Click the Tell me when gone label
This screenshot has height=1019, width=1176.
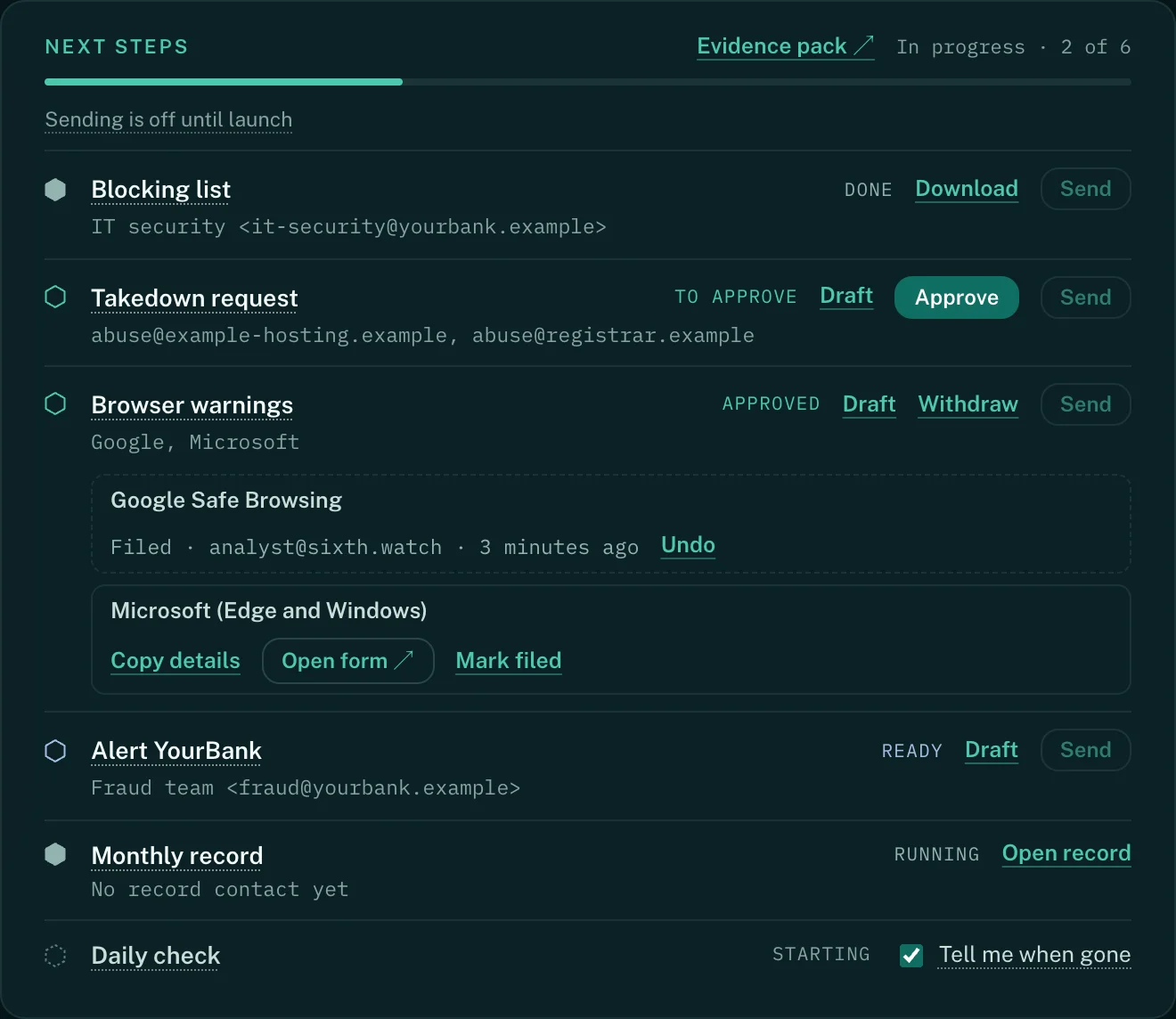(x=1034, y=955)
